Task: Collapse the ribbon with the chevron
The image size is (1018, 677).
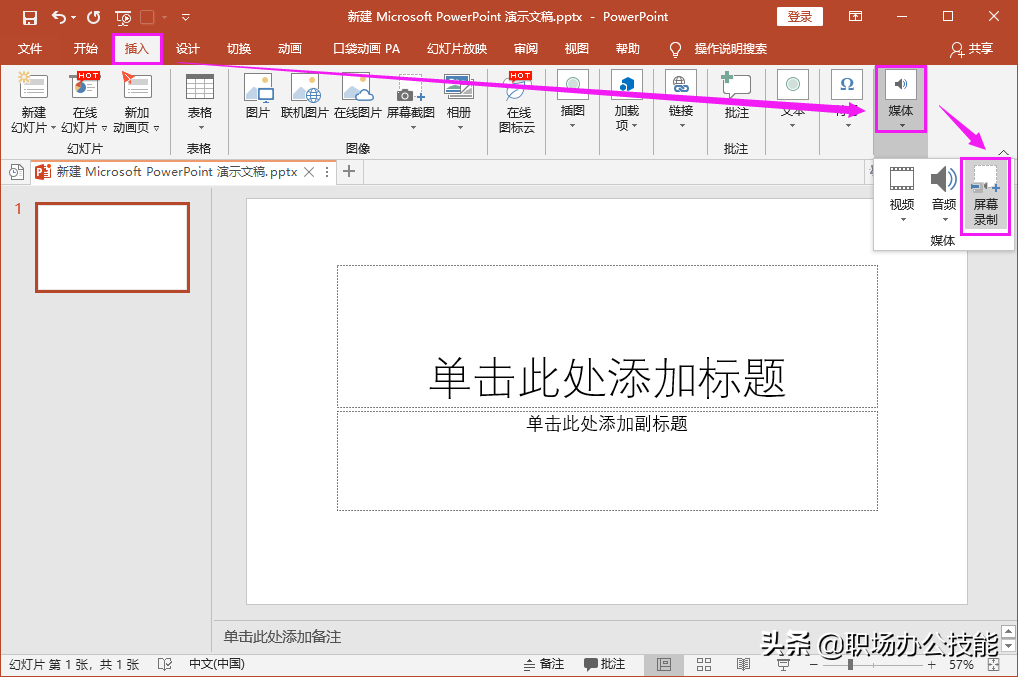Action: (x=1004, y=153)
